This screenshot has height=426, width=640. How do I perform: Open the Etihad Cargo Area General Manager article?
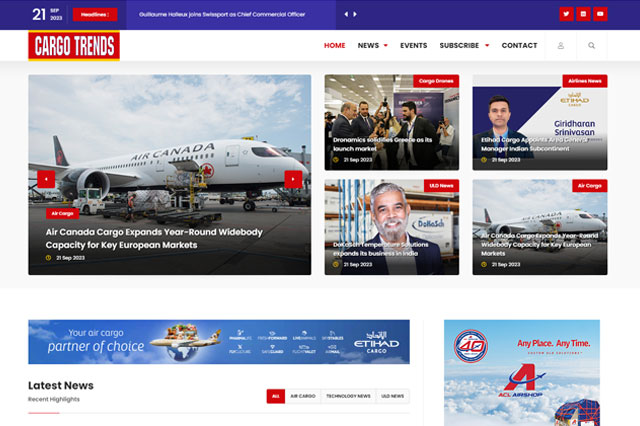(x=534, y=144)
